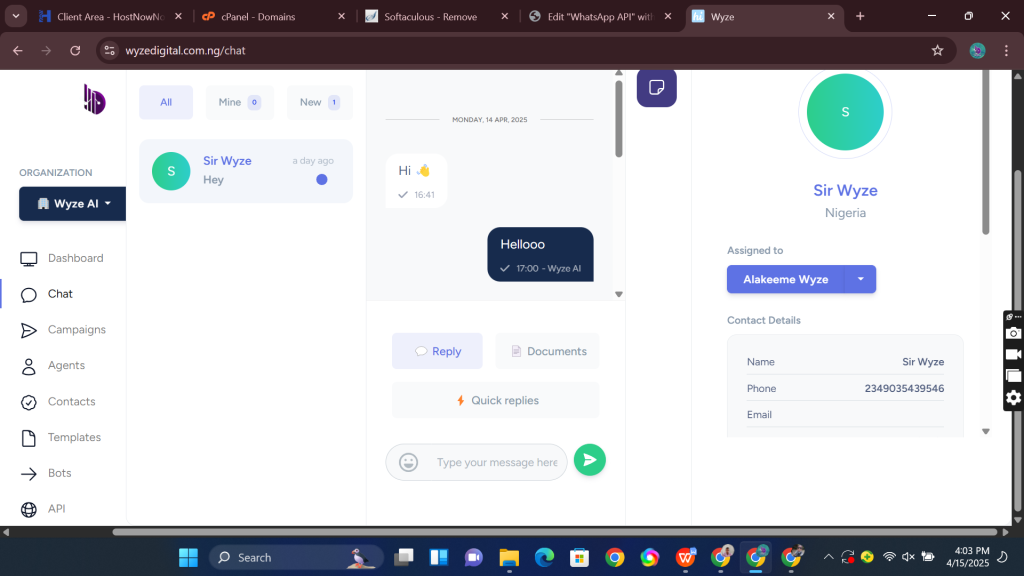This screenshot has height=576, width=1024.
Task: Click the Bots arrow icon
Action: (x=29, y=473)
